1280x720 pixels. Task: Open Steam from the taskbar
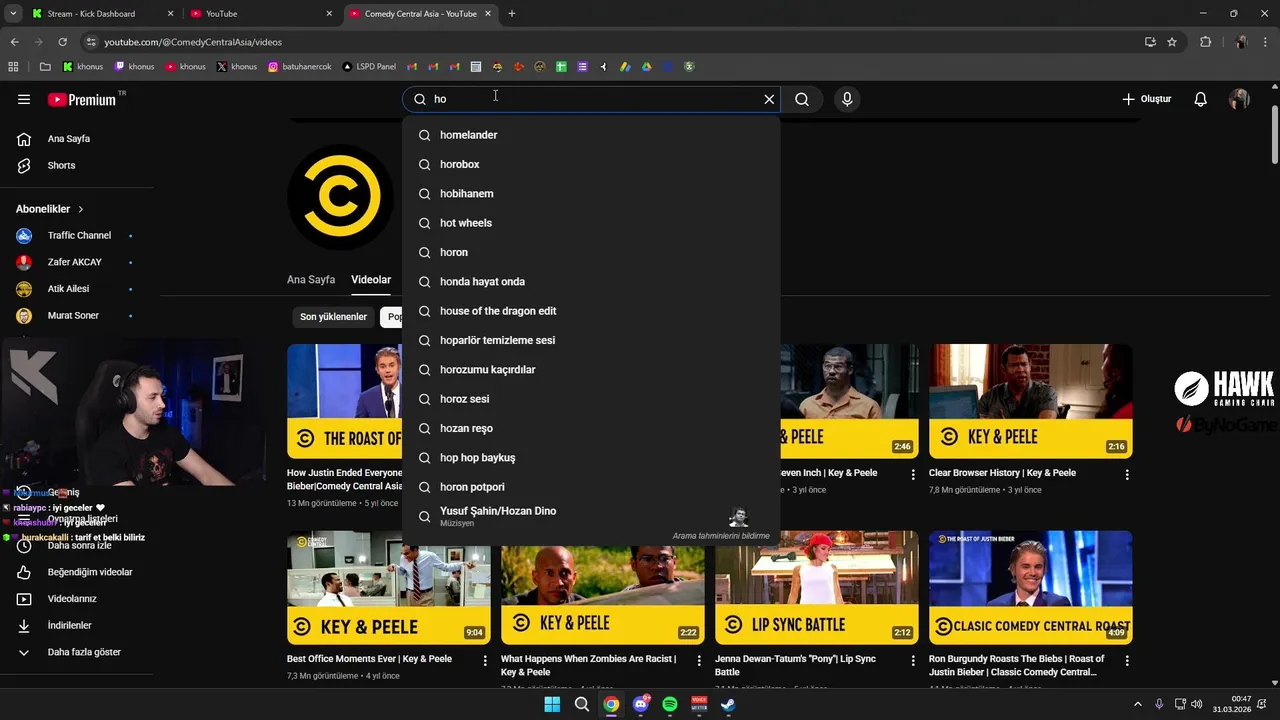728,704
